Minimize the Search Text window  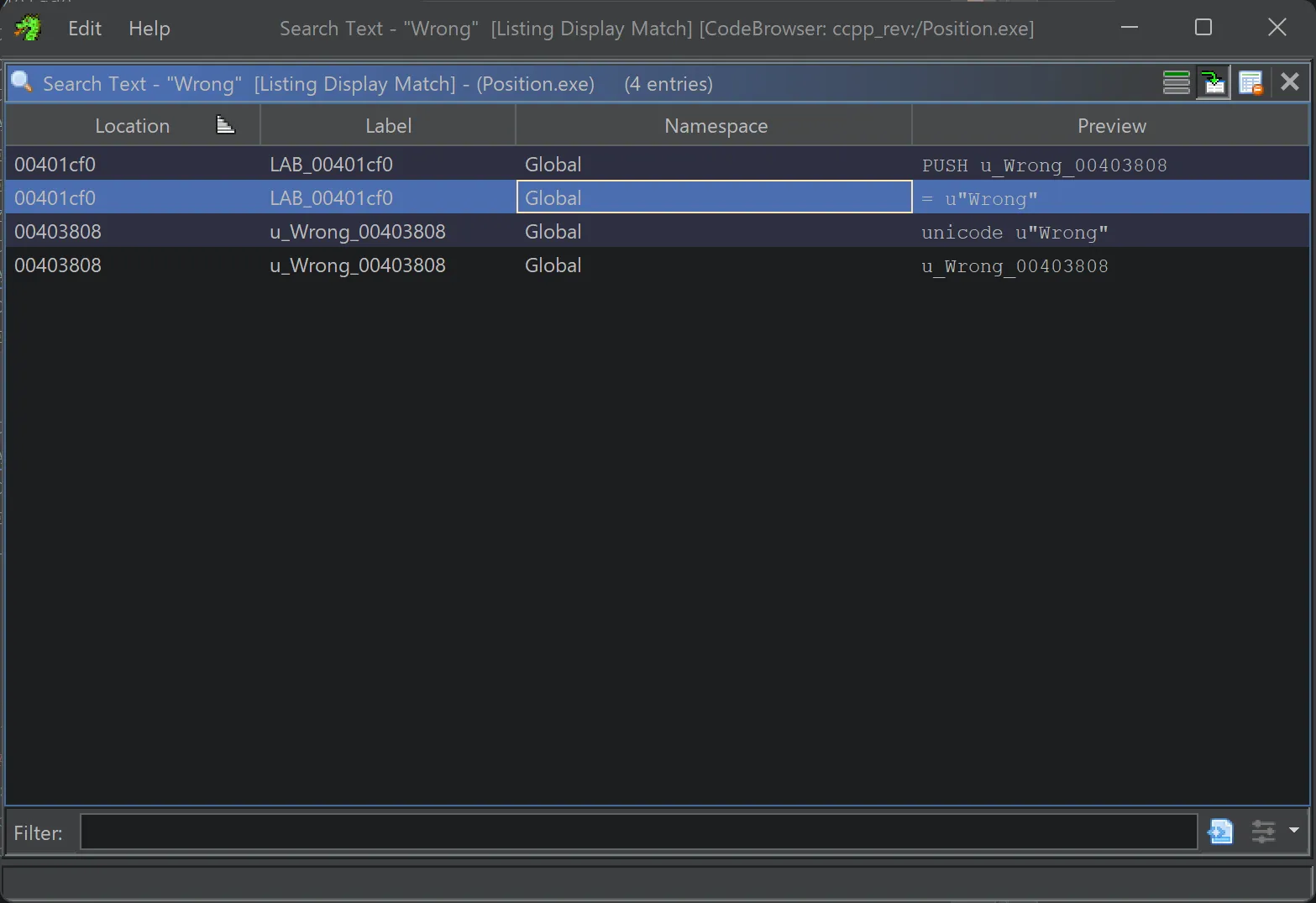click(1130, 27)
